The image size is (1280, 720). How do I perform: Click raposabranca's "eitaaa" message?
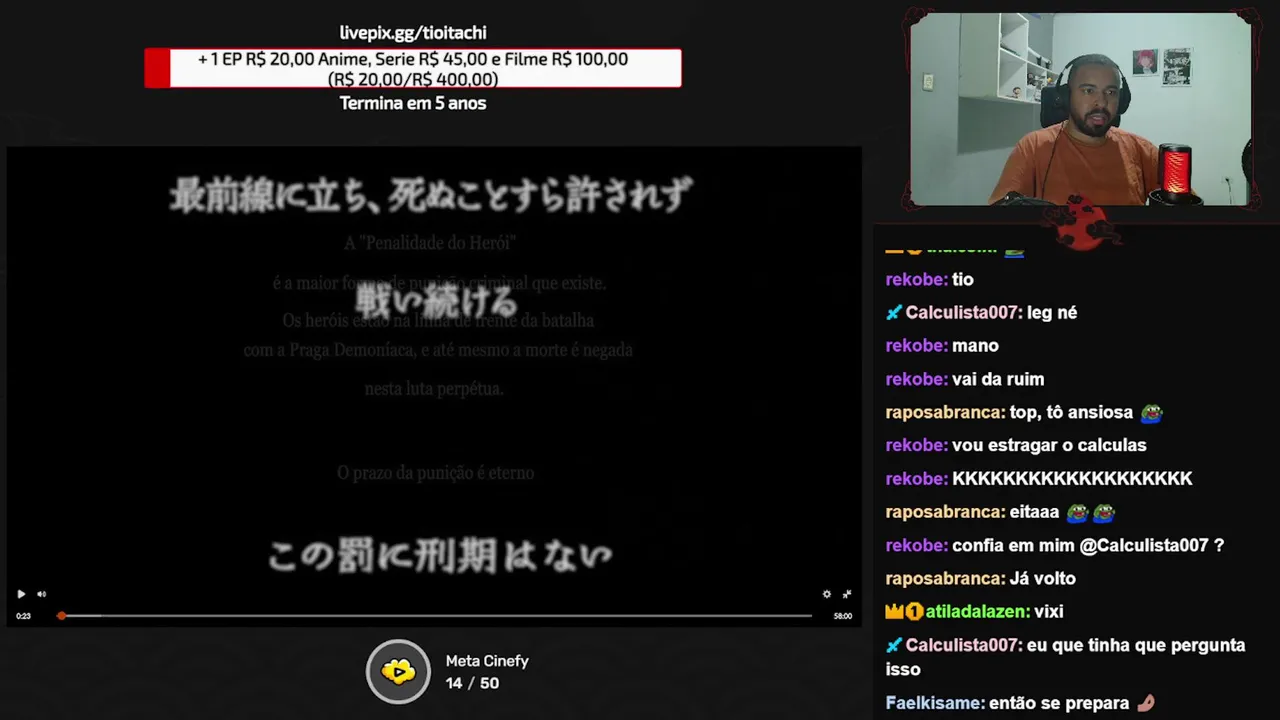[x=1000, y=512]
